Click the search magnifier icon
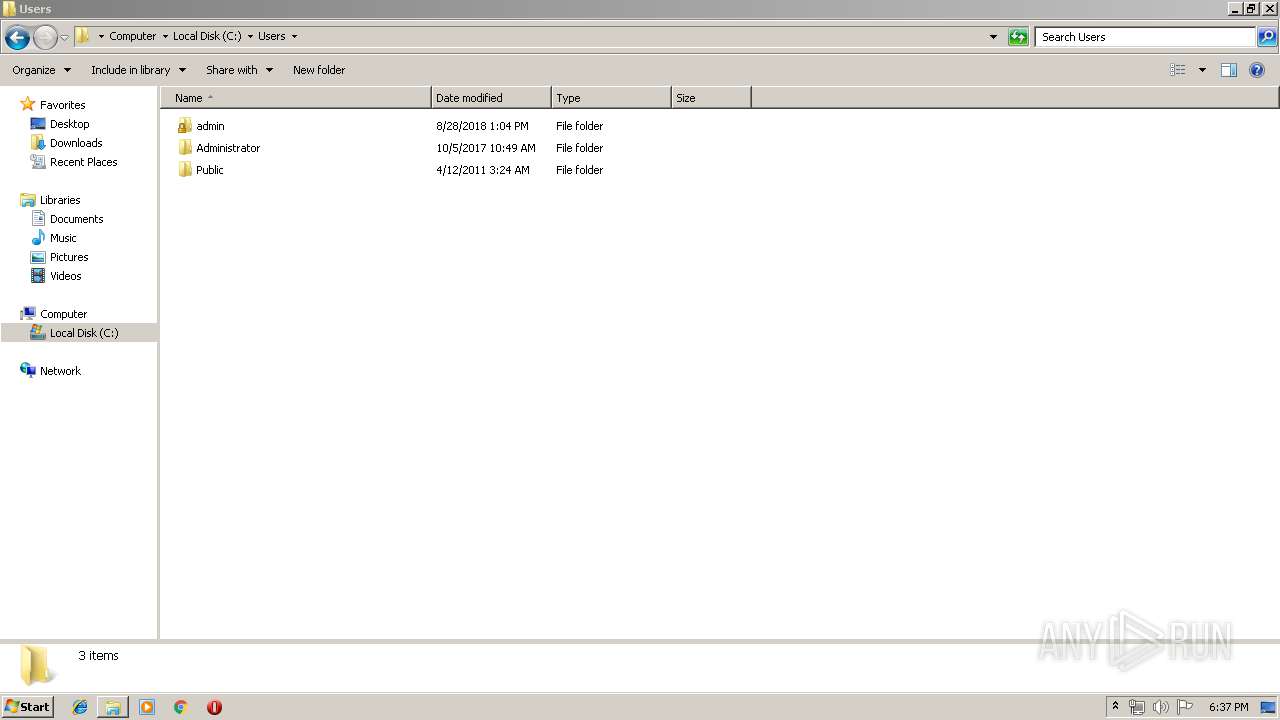The height and width of the screenshot is (720, 1280). pos(1267,37)
